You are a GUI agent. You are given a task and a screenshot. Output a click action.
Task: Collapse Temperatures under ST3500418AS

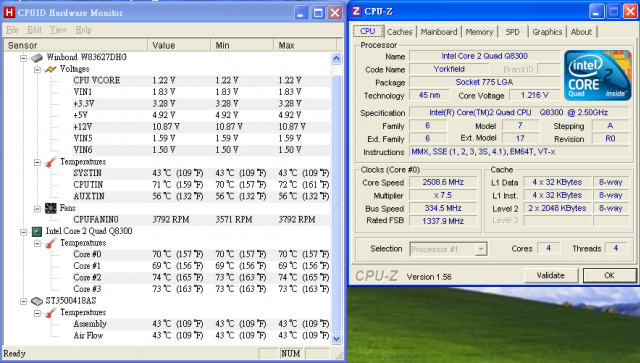tap(37, 313)
